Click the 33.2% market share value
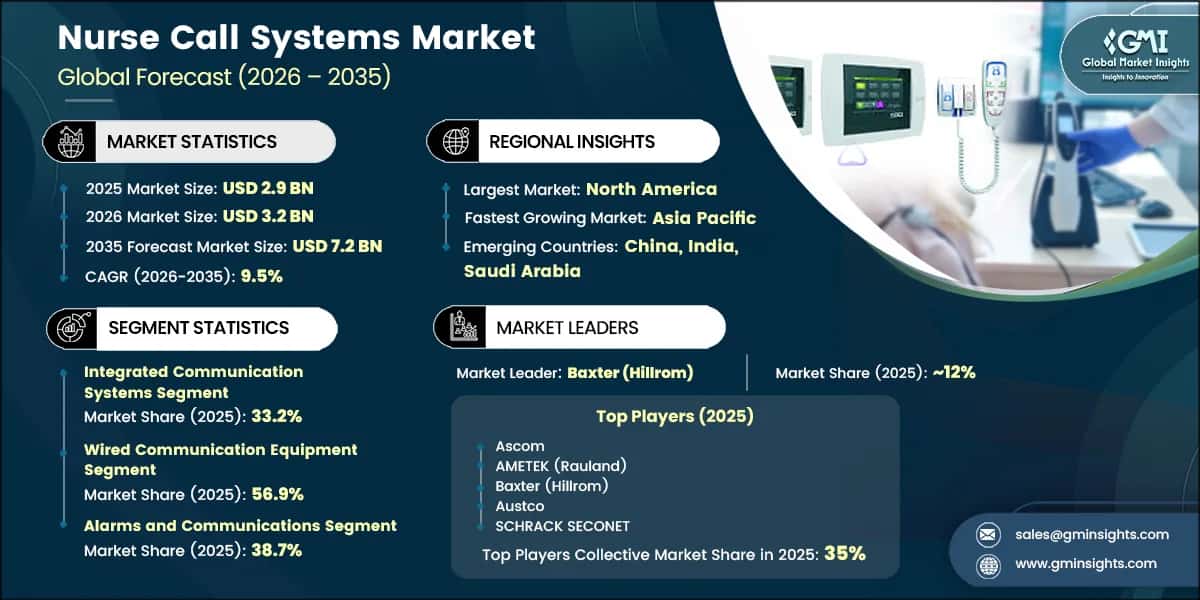This screenshot has width=1200, height=600. pos(277,416)
